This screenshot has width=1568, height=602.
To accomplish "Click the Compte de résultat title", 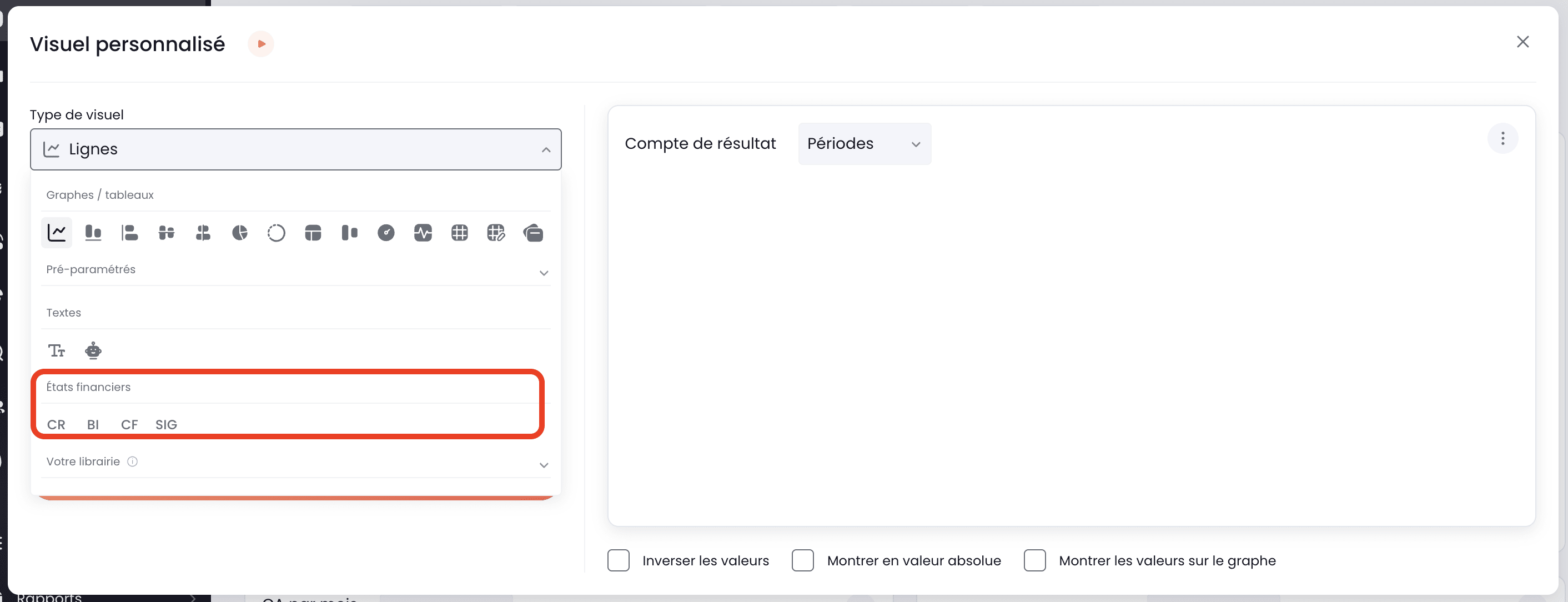I will (x=700, y=144).
